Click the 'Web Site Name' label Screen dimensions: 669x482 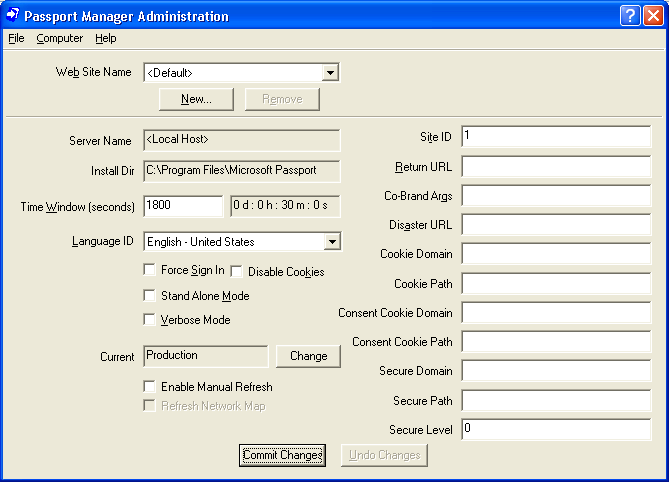(x=93, y=72)
